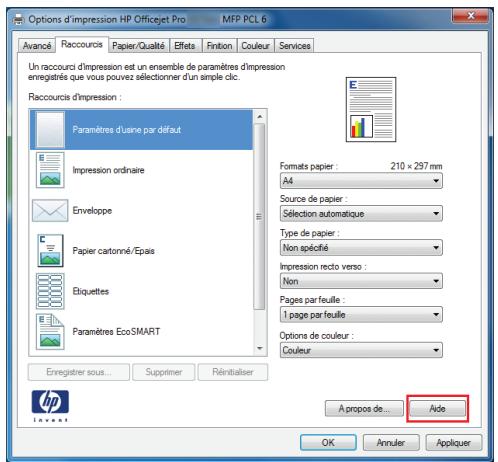The height and width of the screenshot is (462, 498).
Task: Click the Enveloppe shortcut icon
Action: (x=50, y=210)
